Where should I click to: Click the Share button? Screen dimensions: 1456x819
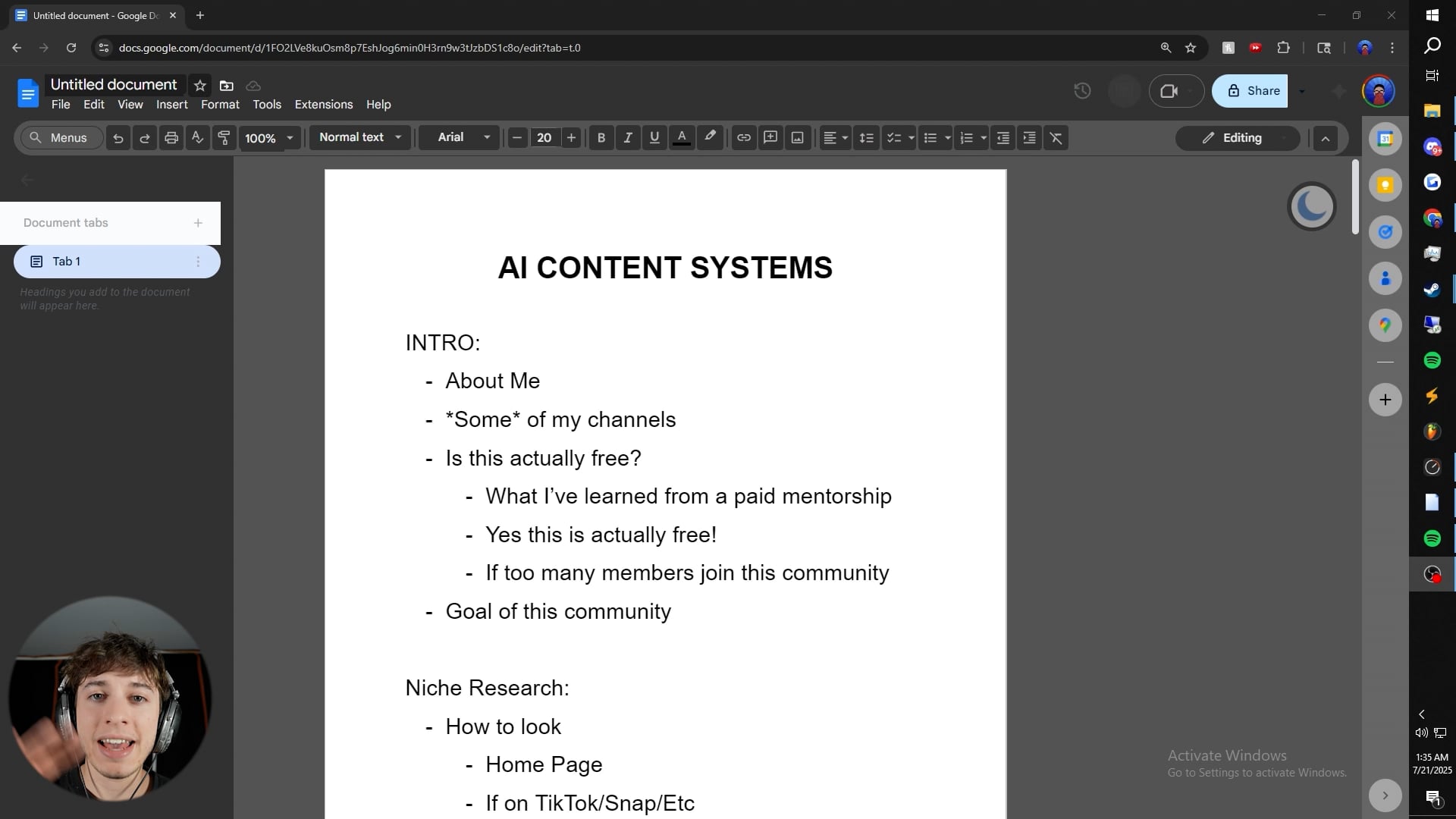(1252, 91)
